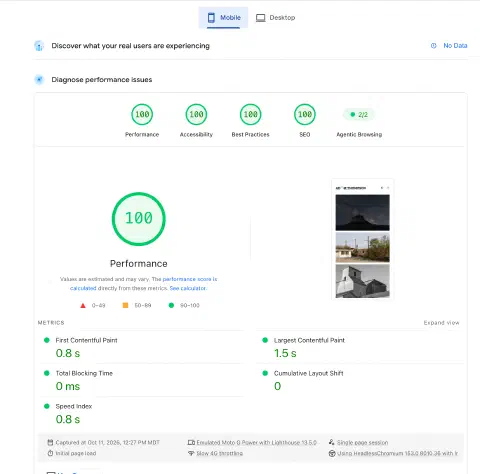Click green dot beside First Contentful Paint
480x474 pixels.
(x=47, y=340)
